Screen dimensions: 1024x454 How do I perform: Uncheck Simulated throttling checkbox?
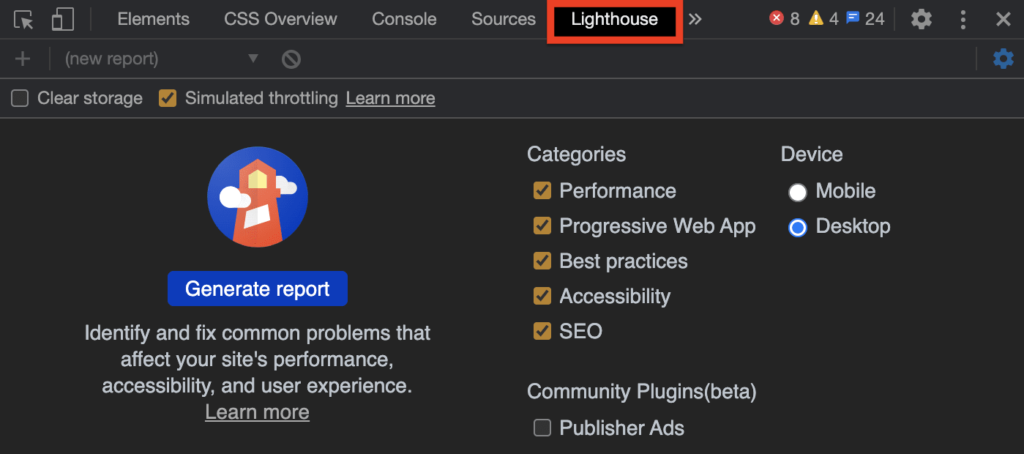pyautogui.click(x=168, y=99)
